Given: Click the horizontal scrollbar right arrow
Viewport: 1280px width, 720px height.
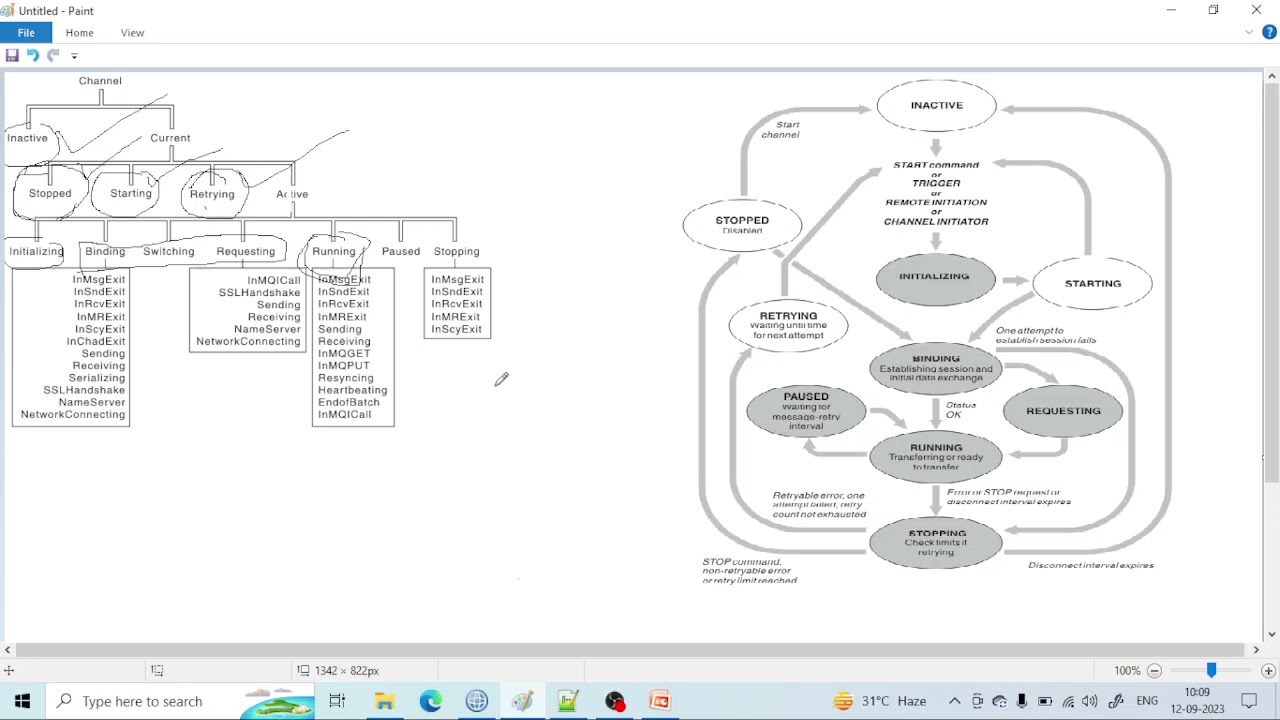Looking at the screenshot, I should (1256, 650).
